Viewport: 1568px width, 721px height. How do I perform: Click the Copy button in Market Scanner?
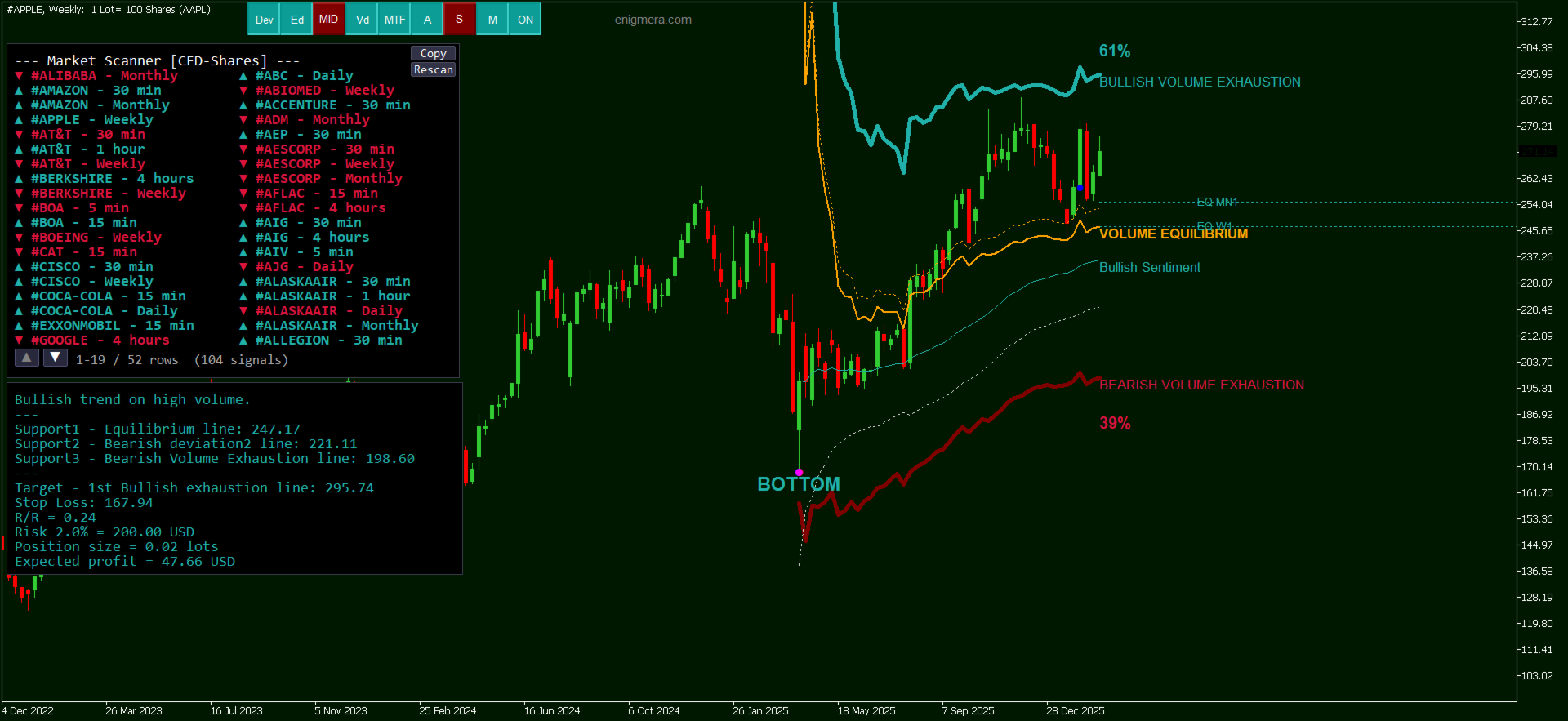pos(433,53)
